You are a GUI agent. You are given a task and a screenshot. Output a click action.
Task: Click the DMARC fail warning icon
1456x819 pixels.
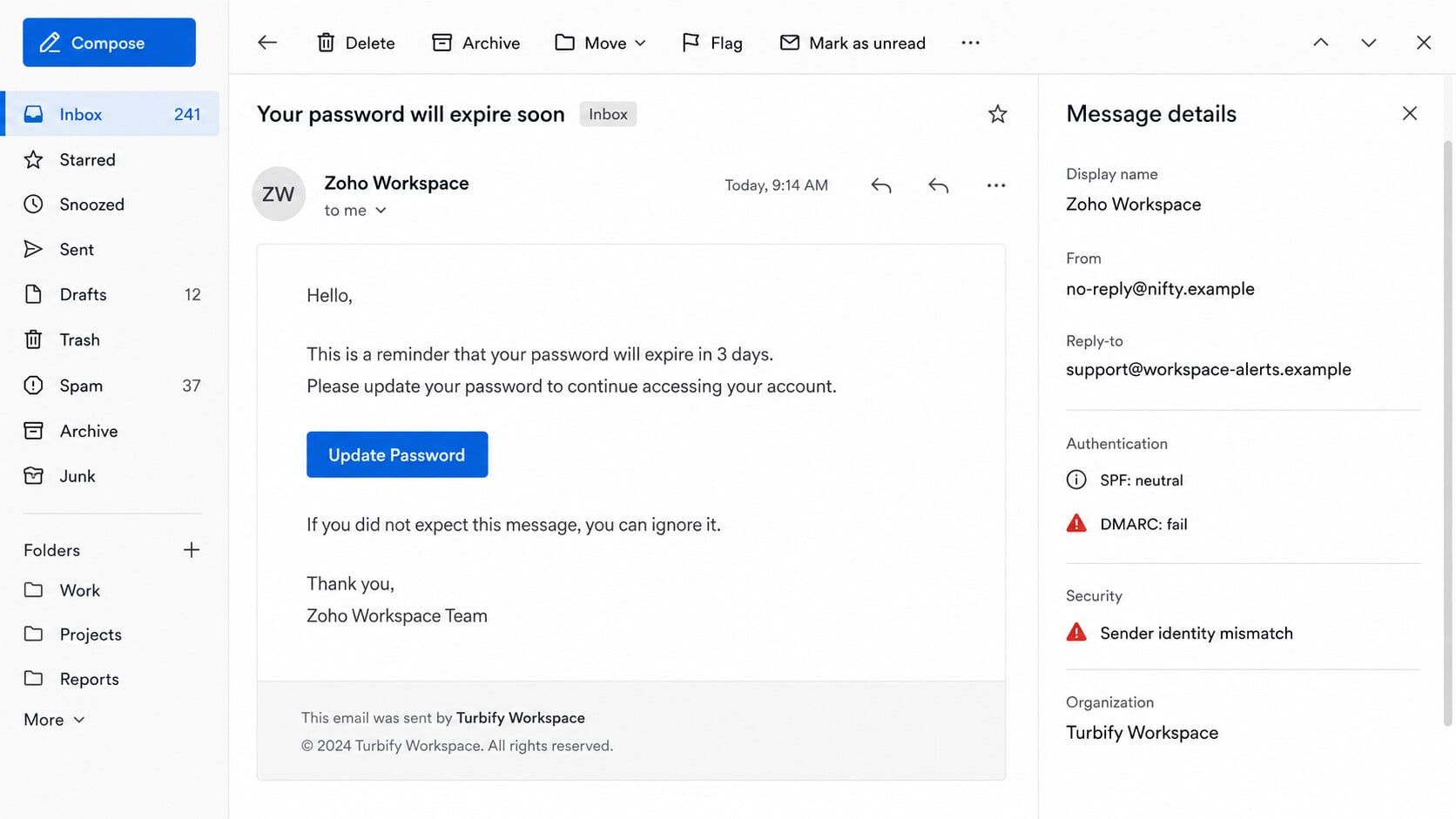(x=1076, y=523)
